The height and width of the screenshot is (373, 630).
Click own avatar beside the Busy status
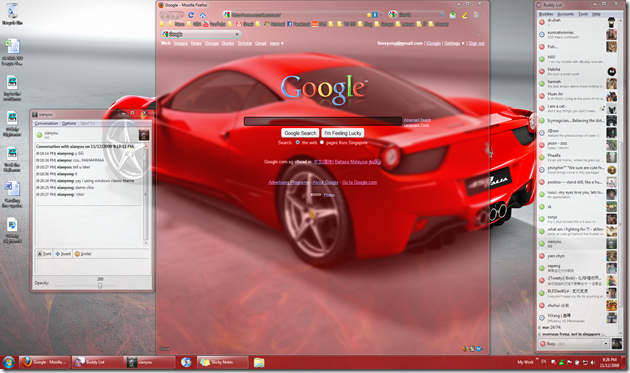click(x=616, y=344)
